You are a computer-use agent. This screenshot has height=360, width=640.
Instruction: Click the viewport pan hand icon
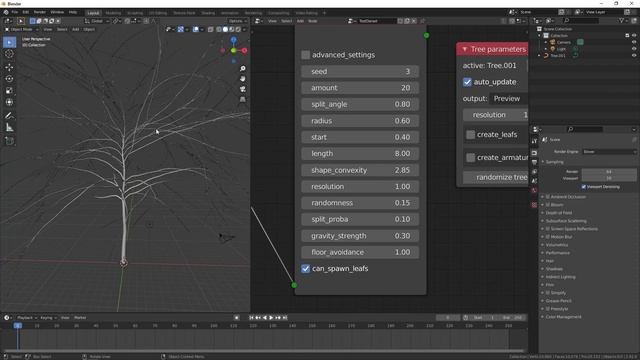243,79
